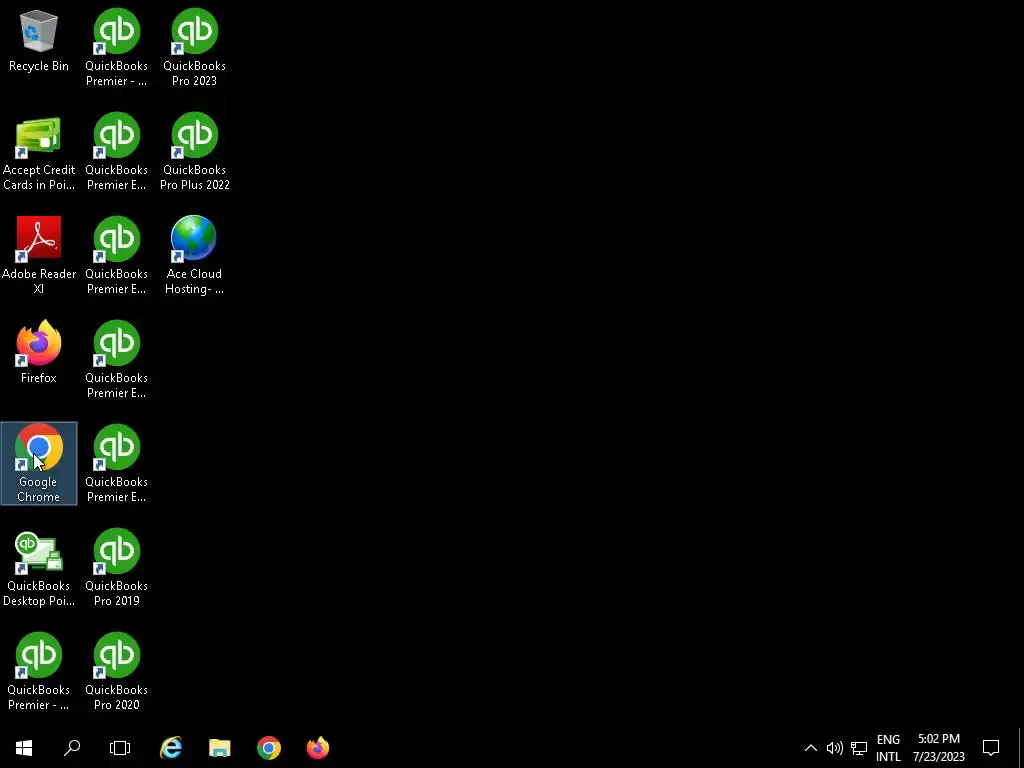
Task: Open QuickBooks Desktop Point of Sale shortcut
Action: click(x=39, y=569)
